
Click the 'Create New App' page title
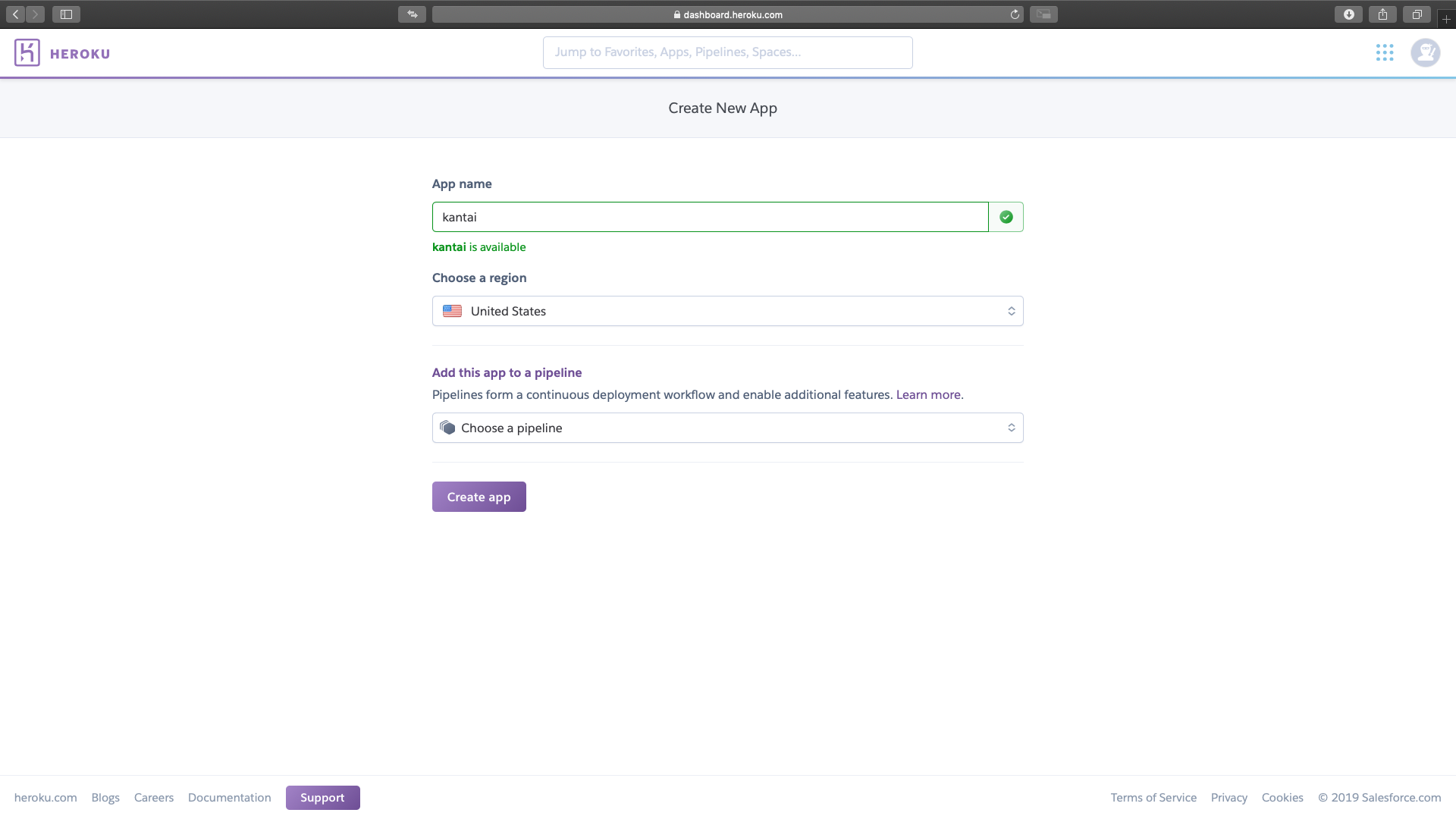coord(723,108)
